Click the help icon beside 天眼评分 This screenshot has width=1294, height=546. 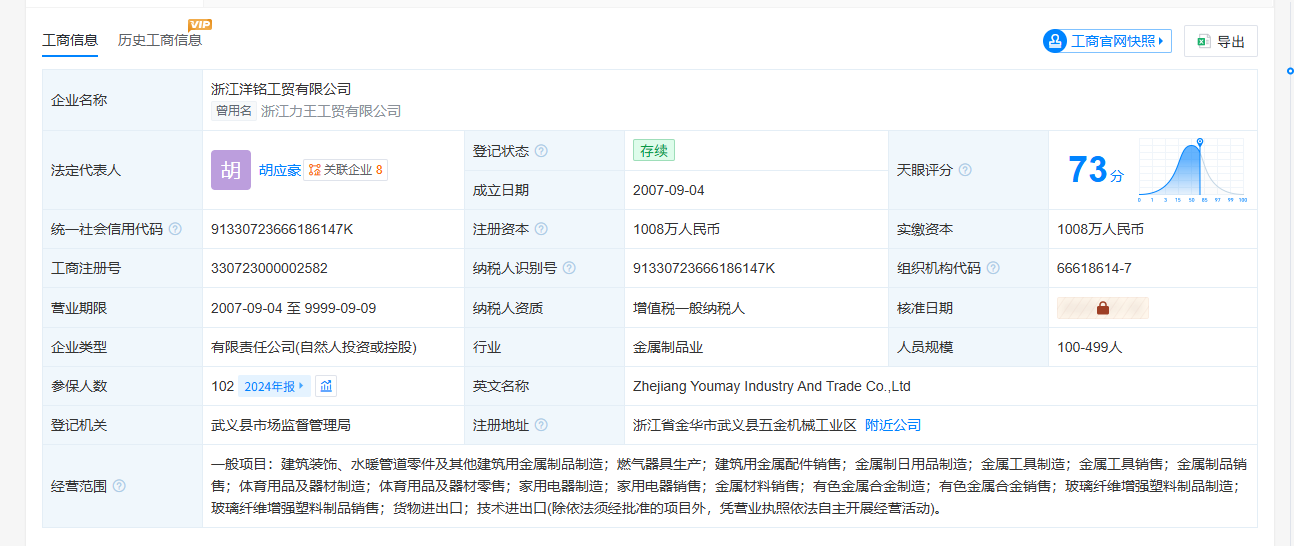pyautogui.click(x=965, y=170)
